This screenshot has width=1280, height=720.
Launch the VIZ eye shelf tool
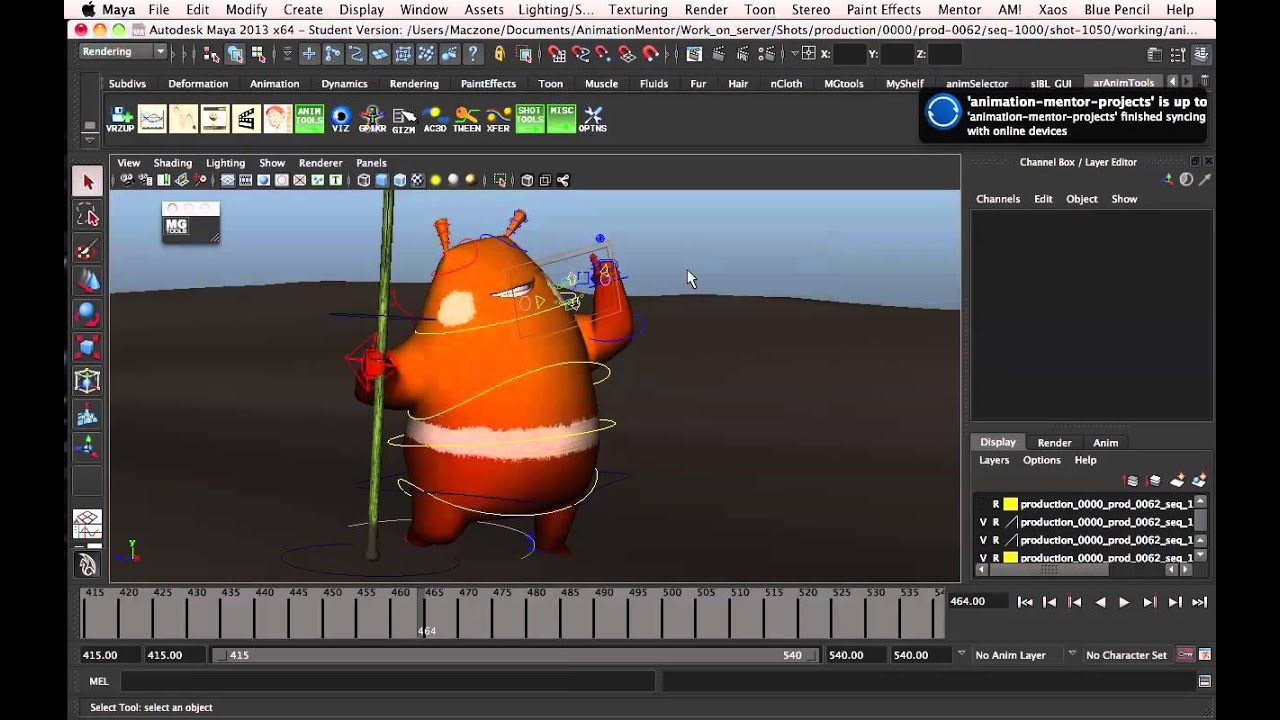tap(341, 119)
